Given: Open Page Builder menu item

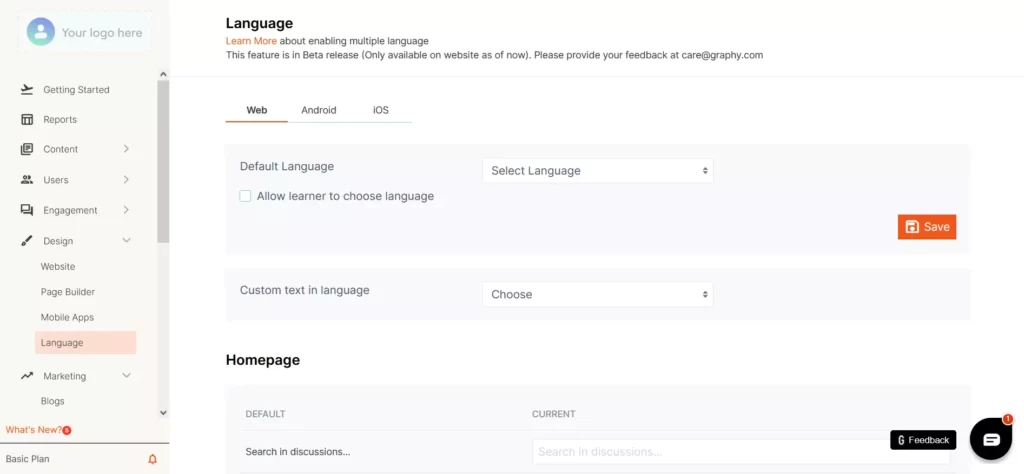Looking at the screenshot, I should [x=68, y=292].
